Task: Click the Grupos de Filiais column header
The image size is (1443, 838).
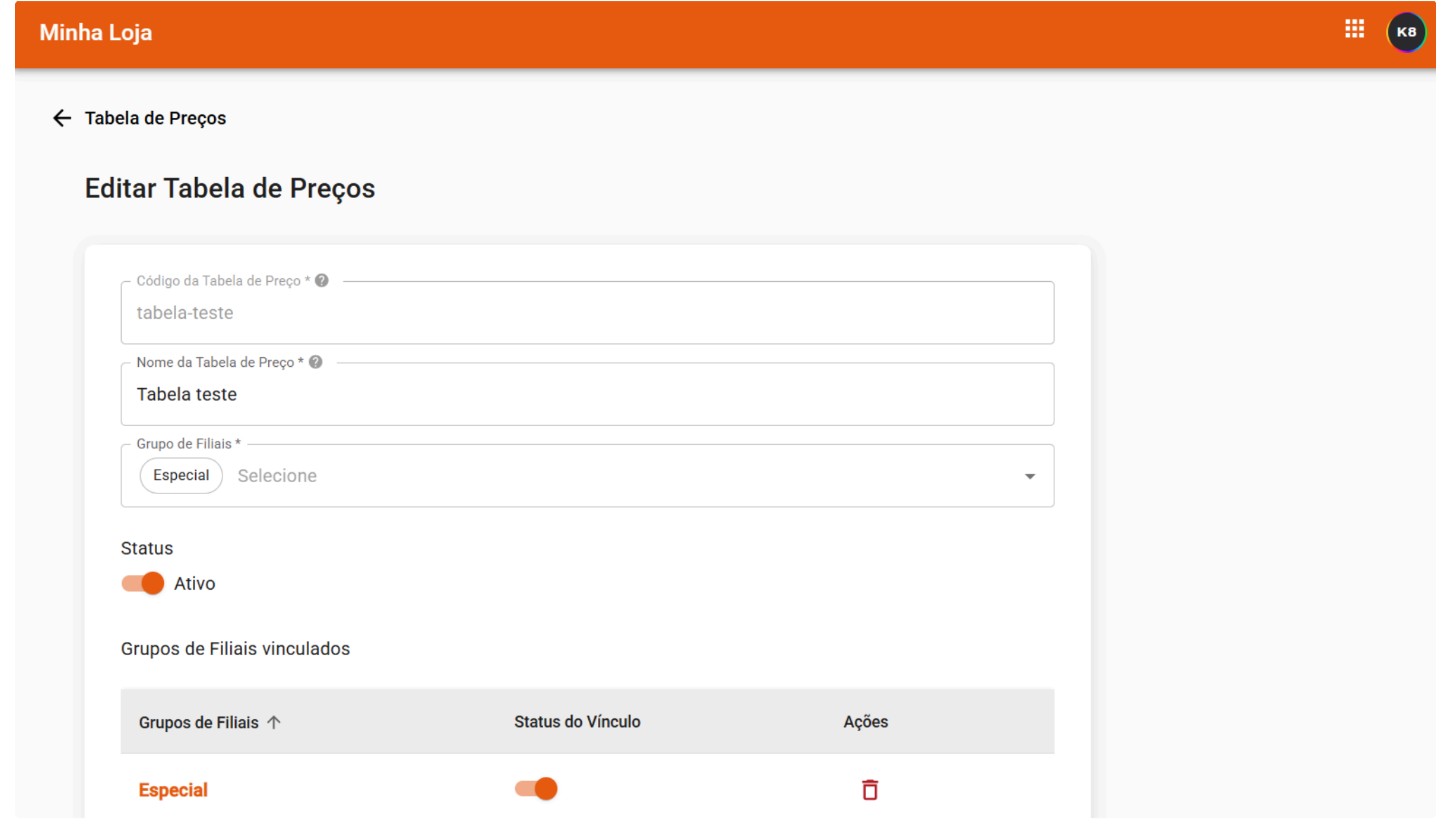Action: coord(199,722)
